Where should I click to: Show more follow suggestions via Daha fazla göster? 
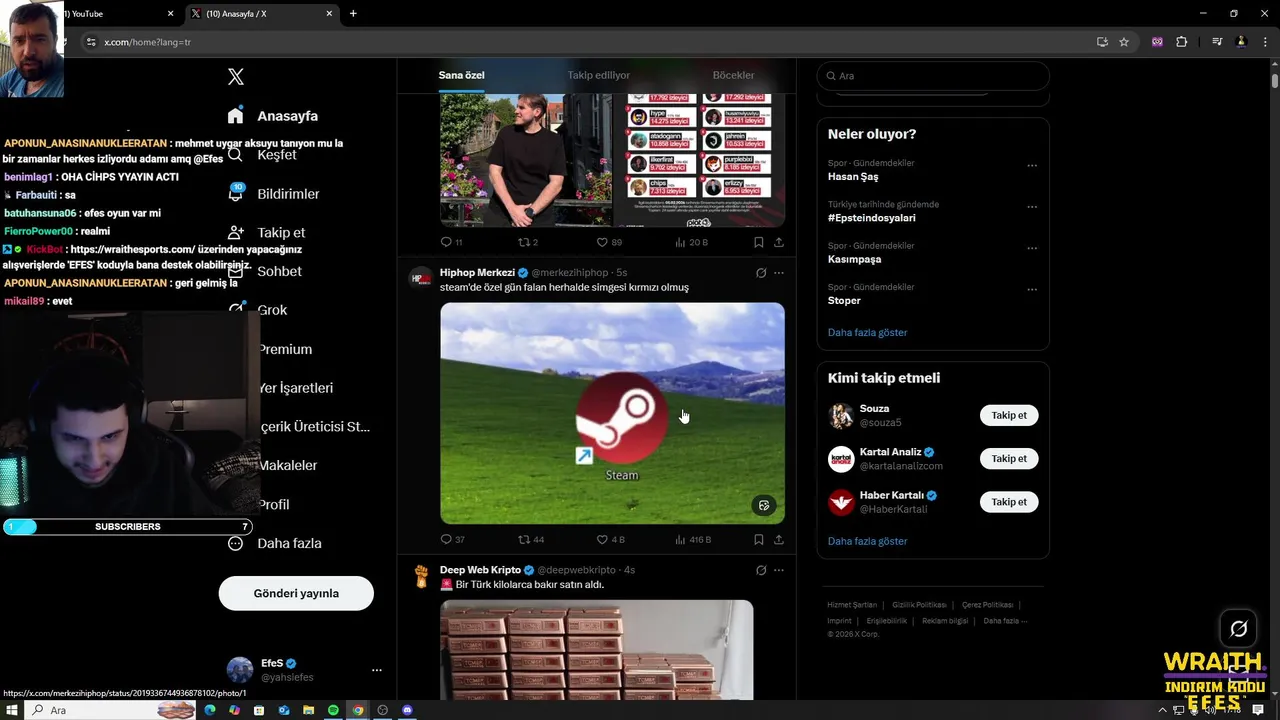click(x=867, y=541)
